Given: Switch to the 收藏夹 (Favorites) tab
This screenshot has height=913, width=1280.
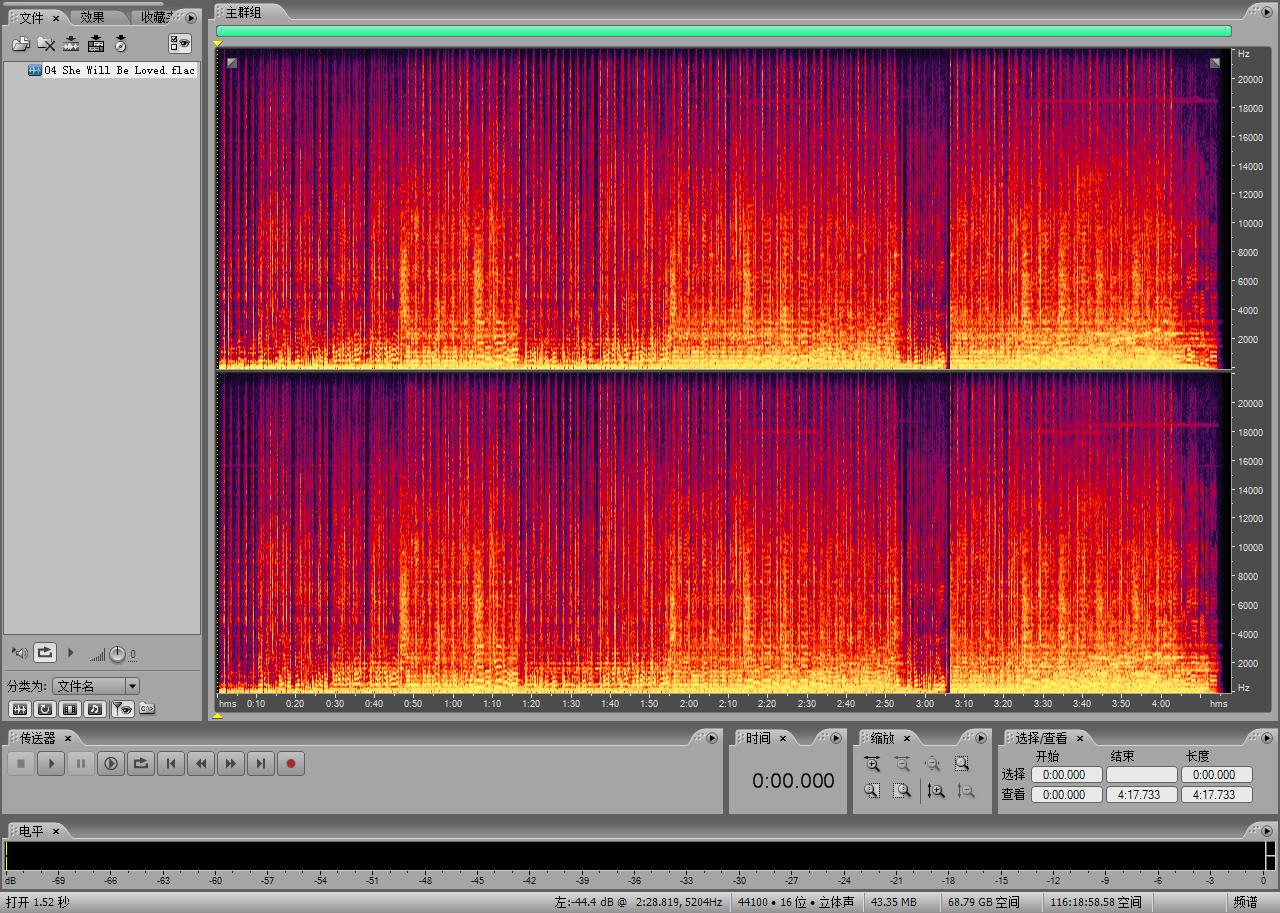Looking at the screenshot, I should tap(154, 17).
